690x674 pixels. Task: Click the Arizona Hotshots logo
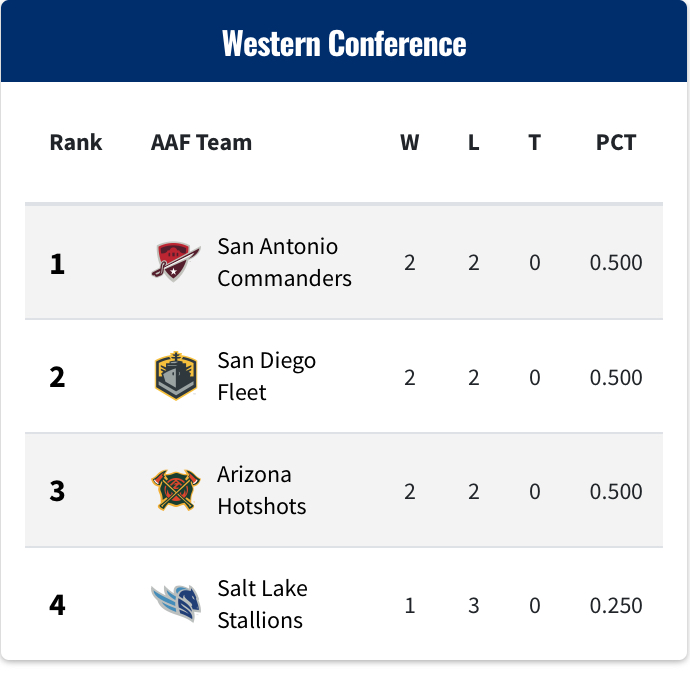click(x=176, y=490)
